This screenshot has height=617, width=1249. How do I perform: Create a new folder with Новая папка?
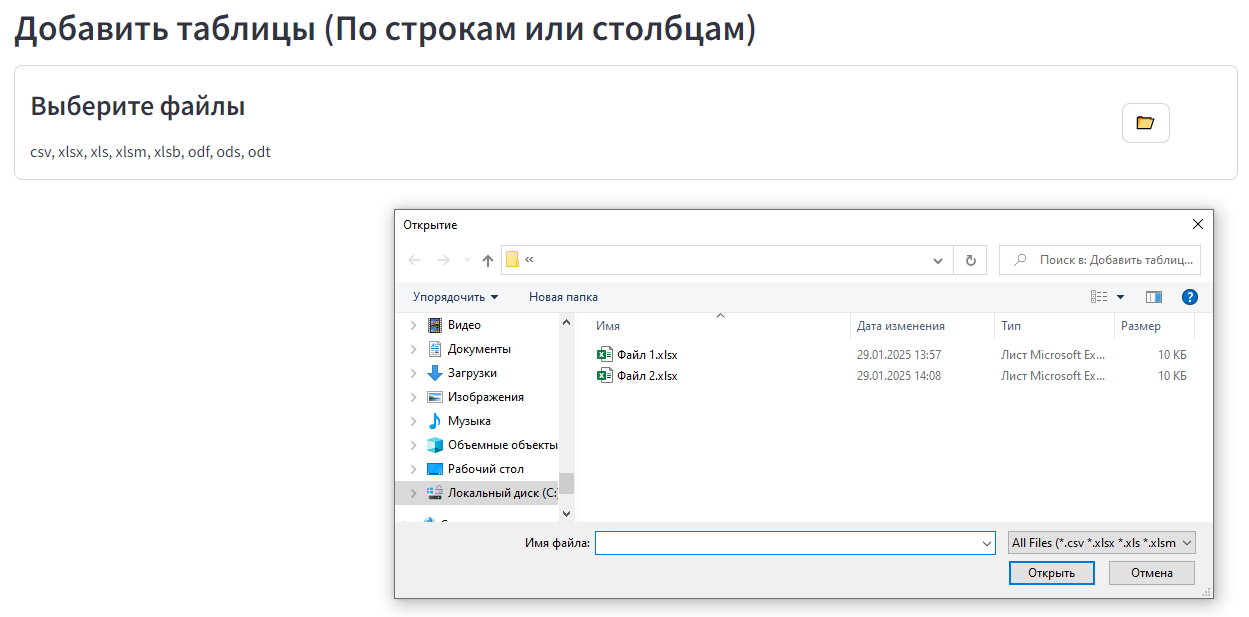click(563, 297)
